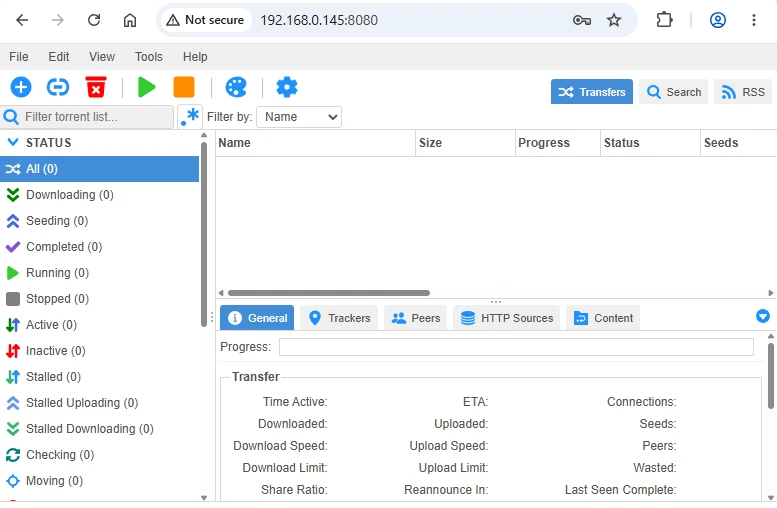This screenshot has width=777, height=508.
Task: Open the Filter by Name dropdown
Action: (299, 117)
